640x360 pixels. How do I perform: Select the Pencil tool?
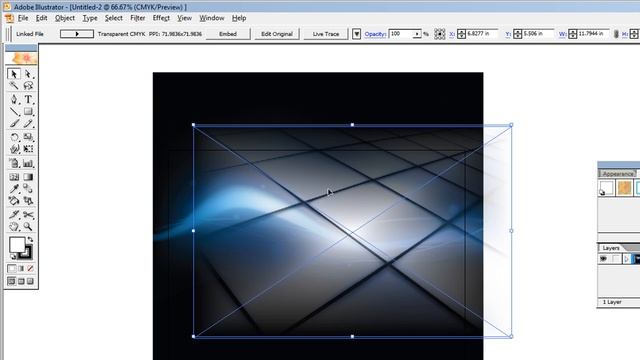pos(28,123)
